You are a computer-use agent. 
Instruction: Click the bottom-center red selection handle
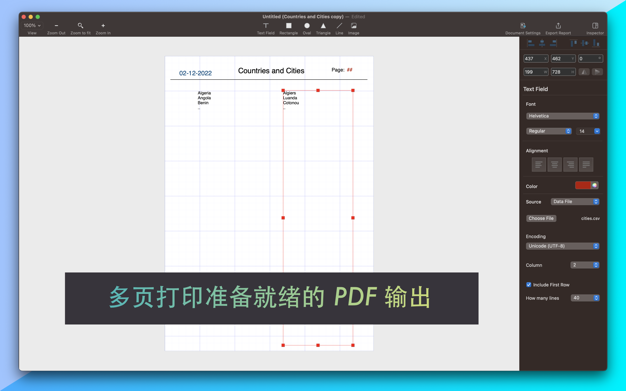click(x=318, y=345)
